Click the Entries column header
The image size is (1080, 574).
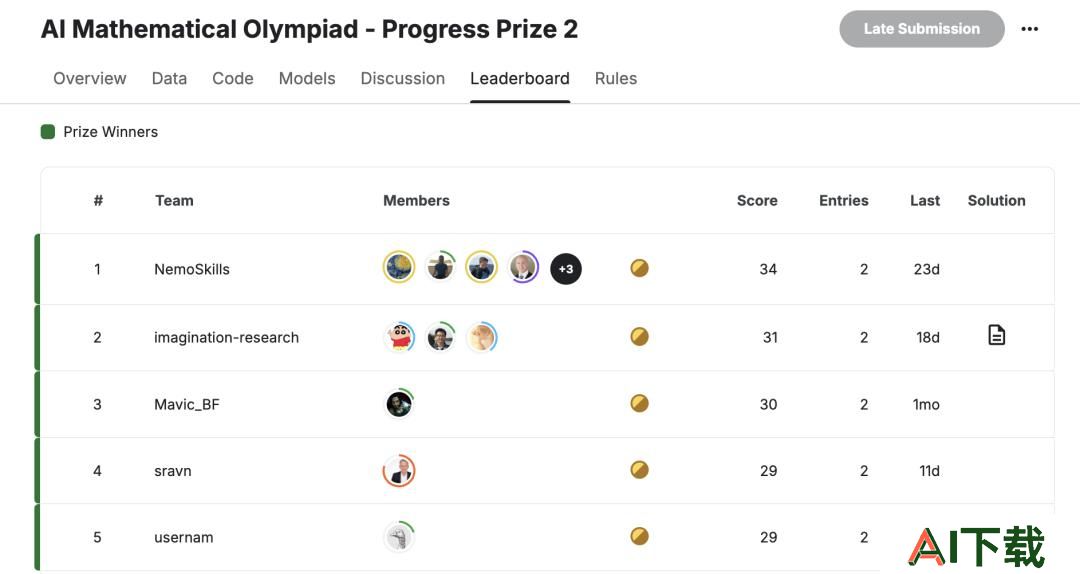point(843,201)
